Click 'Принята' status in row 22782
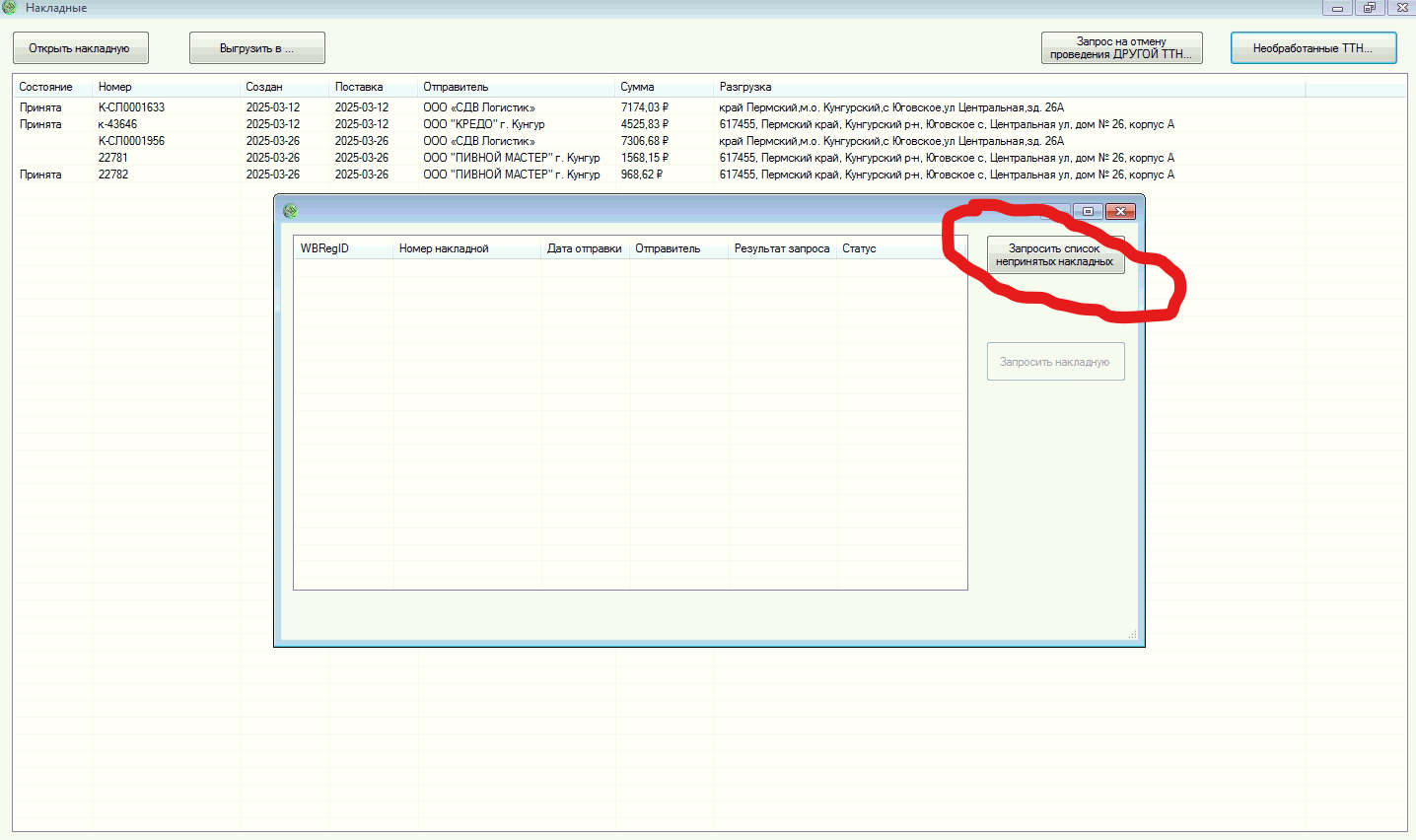 tap(40, 175)
